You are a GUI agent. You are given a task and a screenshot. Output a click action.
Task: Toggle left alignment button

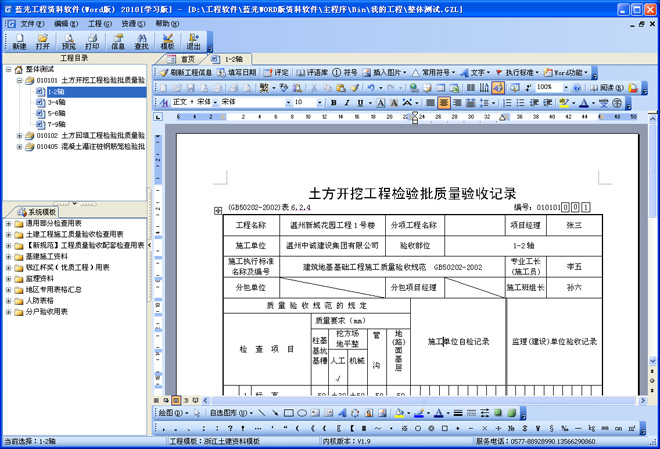[430, 102]
